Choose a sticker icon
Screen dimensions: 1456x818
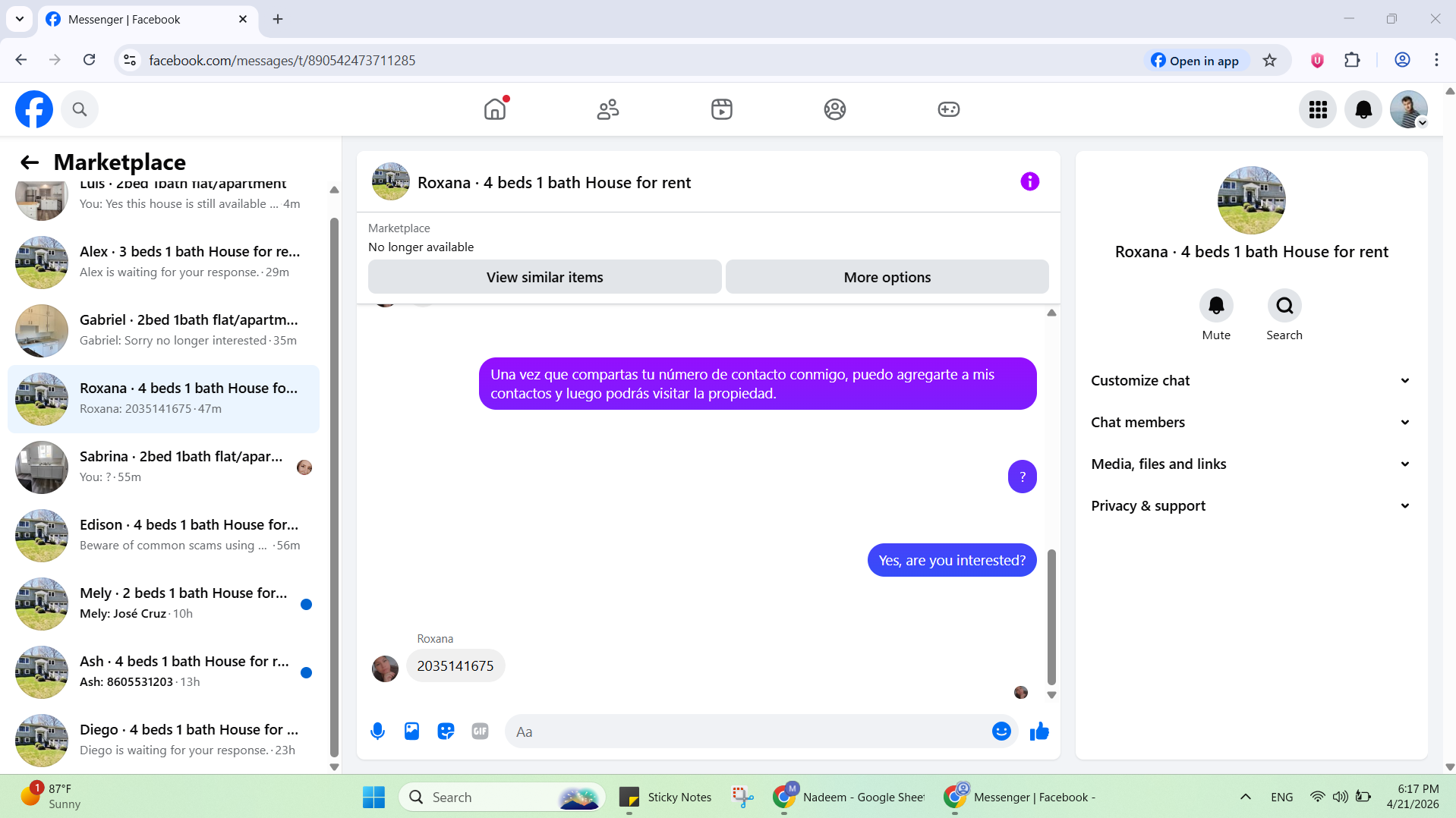tap(446, 731)
